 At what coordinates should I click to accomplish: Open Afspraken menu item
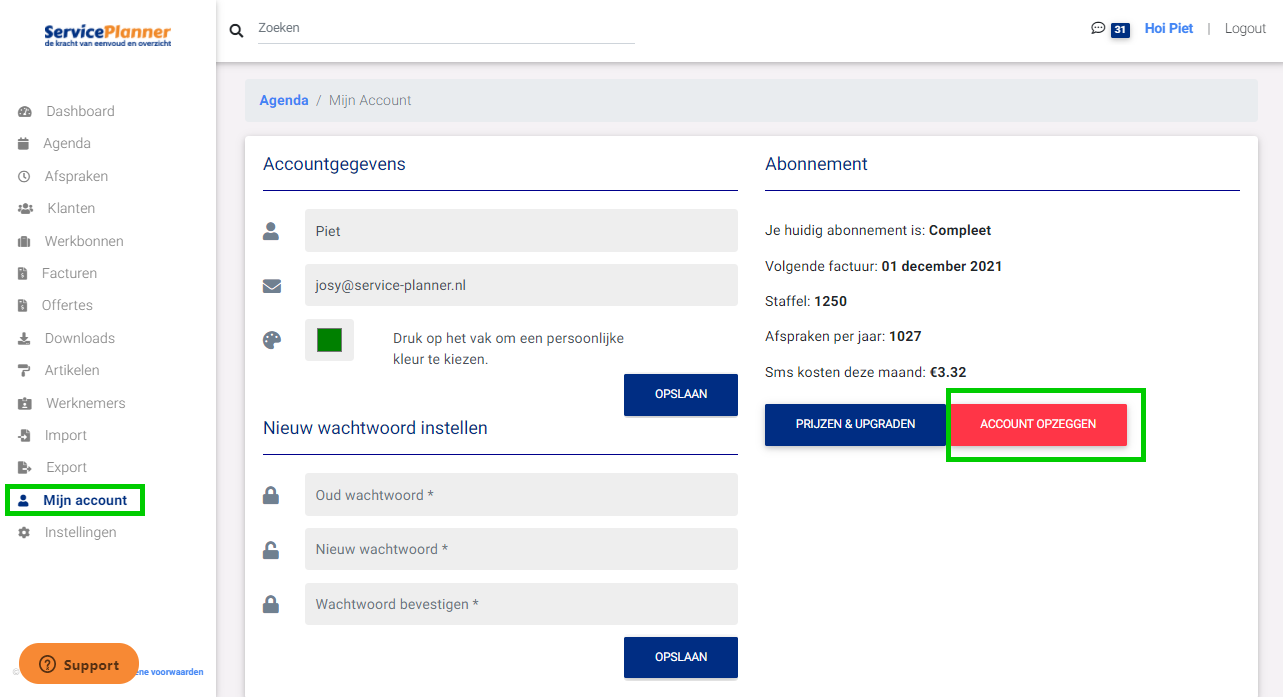[76, 176]
